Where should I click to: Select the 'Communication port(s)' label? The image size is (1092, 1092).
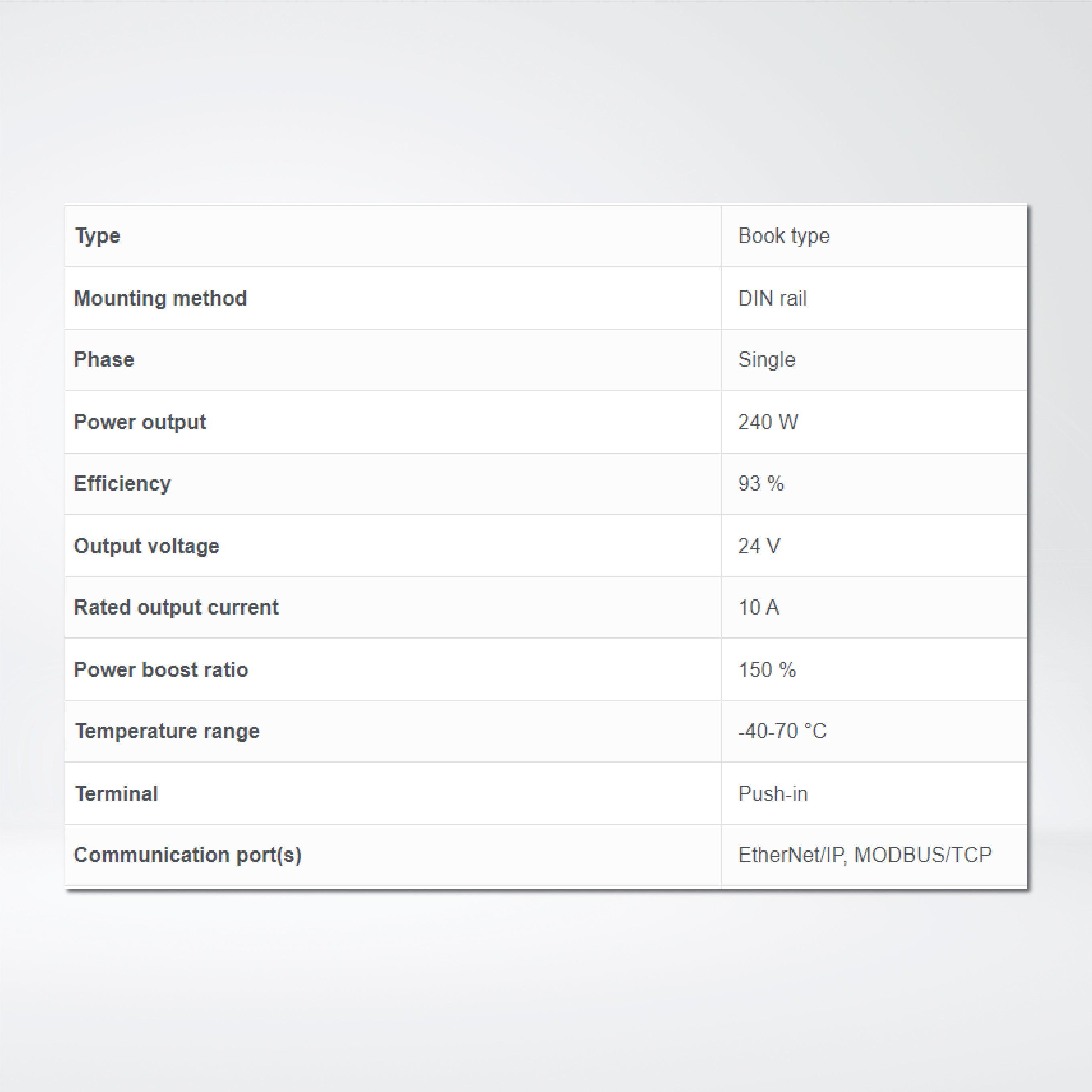pos(188,855)
